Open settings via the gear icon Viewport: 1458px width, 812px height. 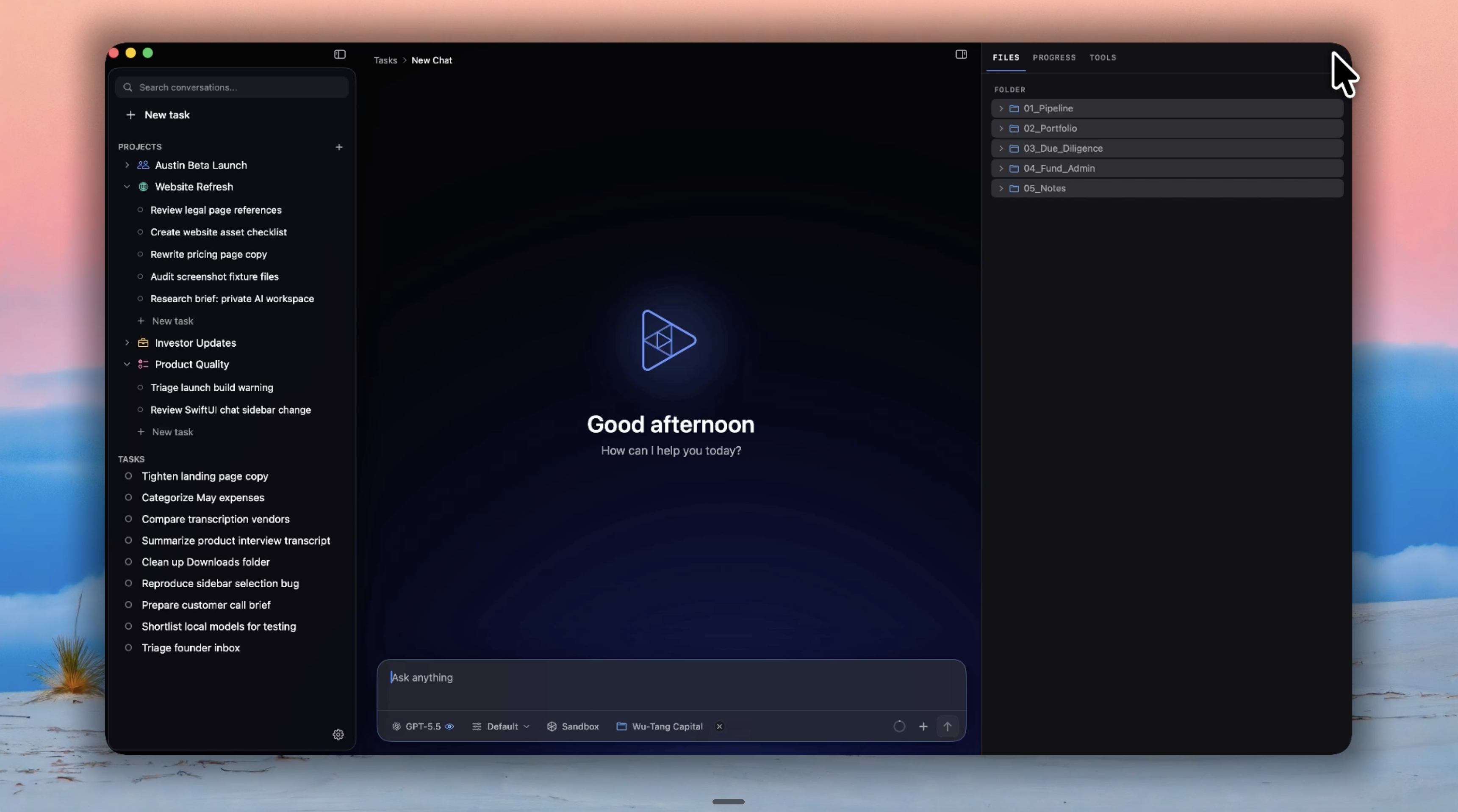click(x=338, y=735)
